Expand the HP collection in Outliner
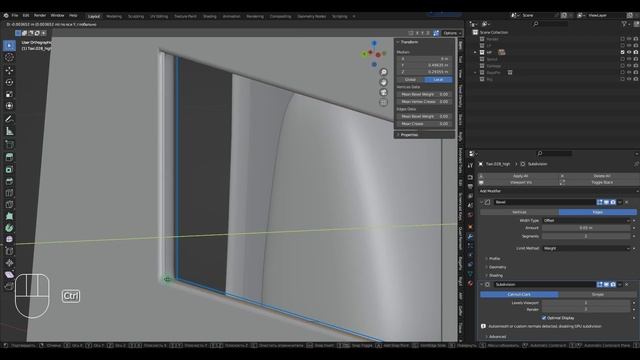Screen dimensions: 640x360 [475, 52]
